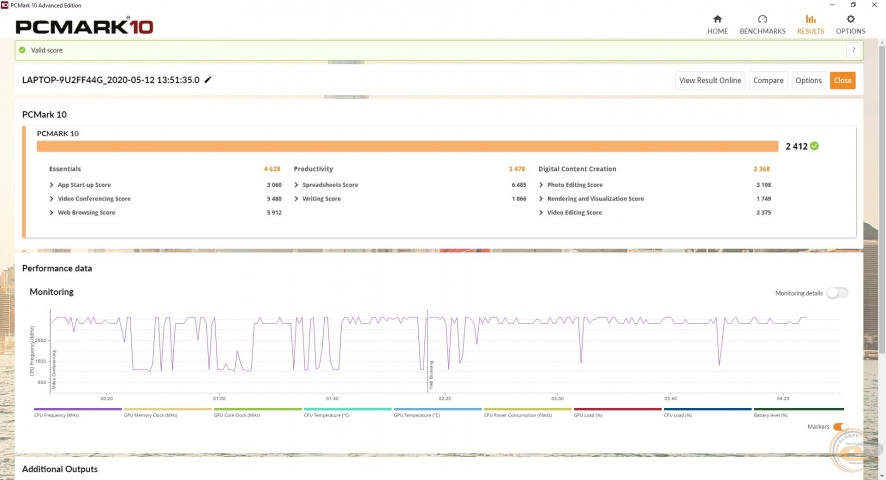Click the Digital Content Creation heading
Image resolution: width=886 pixels, height=480 pixels.
coord(577,169)
